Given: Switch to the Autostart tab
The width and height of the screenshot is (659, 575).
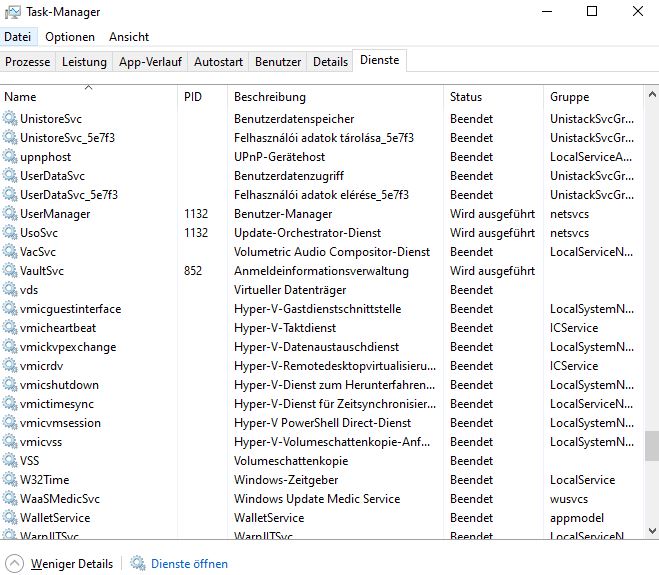Looking at the screenshot, I should (x=219, y=62).
